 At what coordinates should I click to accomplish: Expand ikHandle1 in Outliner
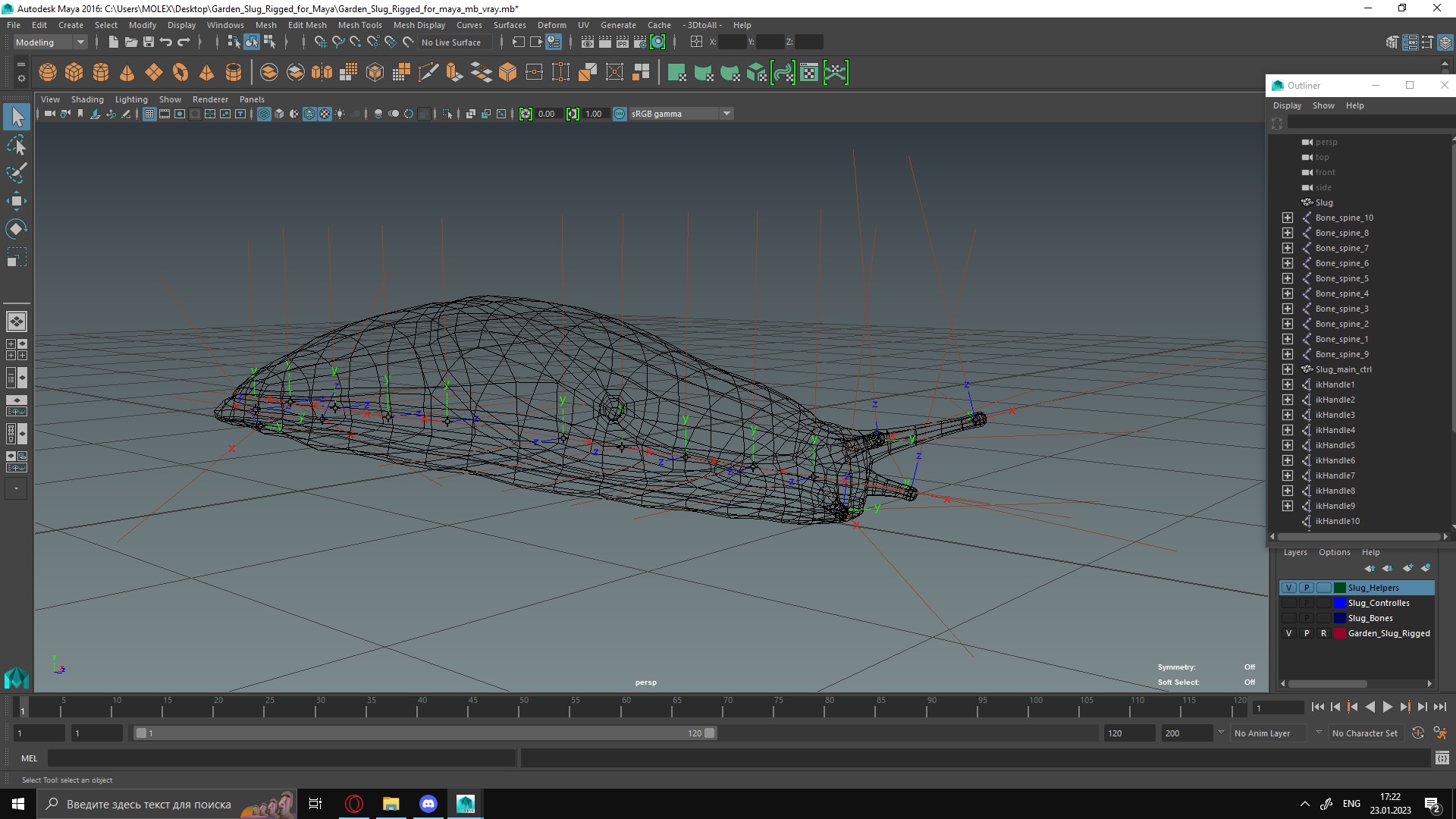click(1287, 384)
